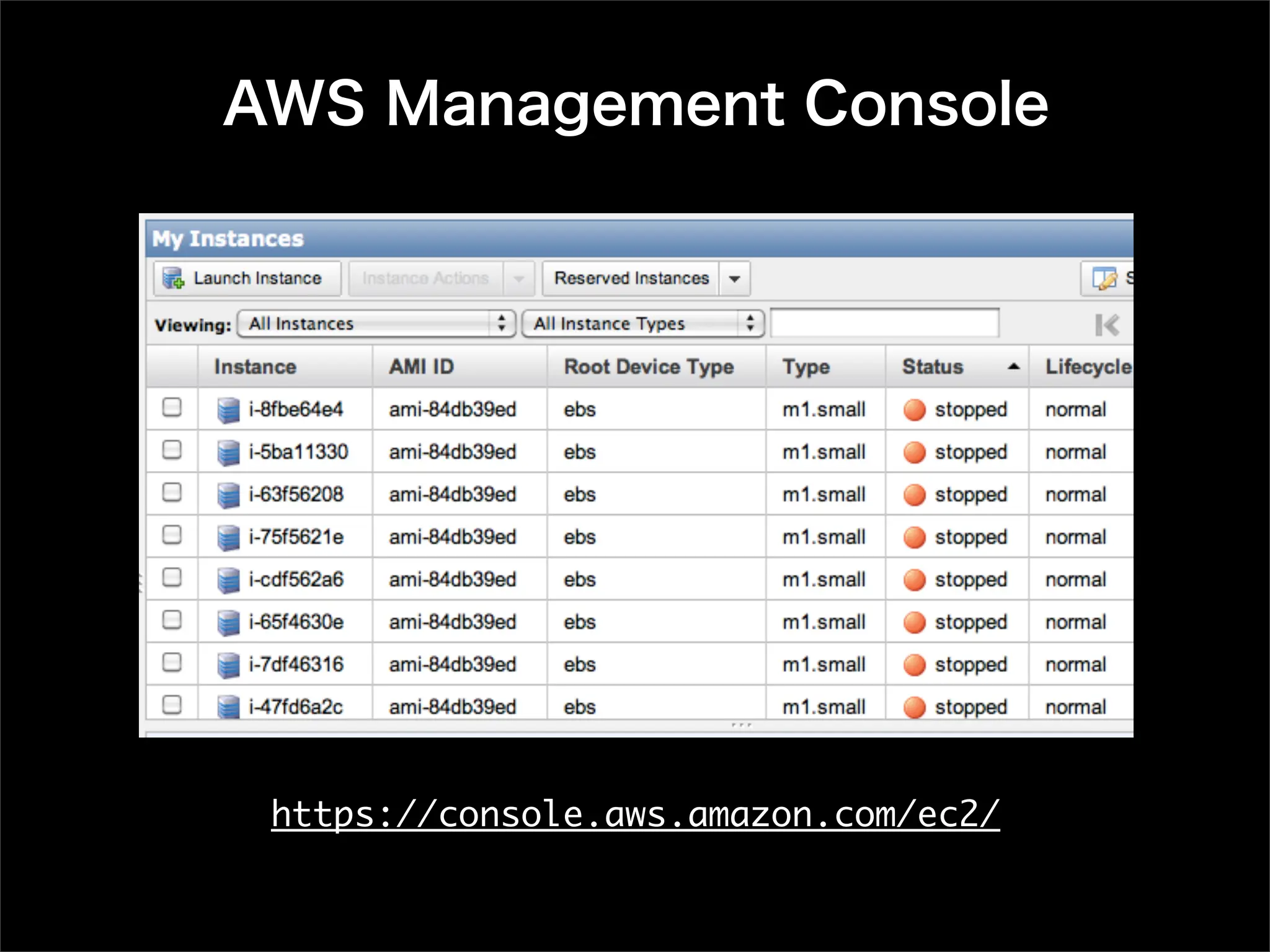Image resolution: width=1270 pixels, height=952 pixels.
Task: Click server icon of i-7df46316
Action: (228, 665)
